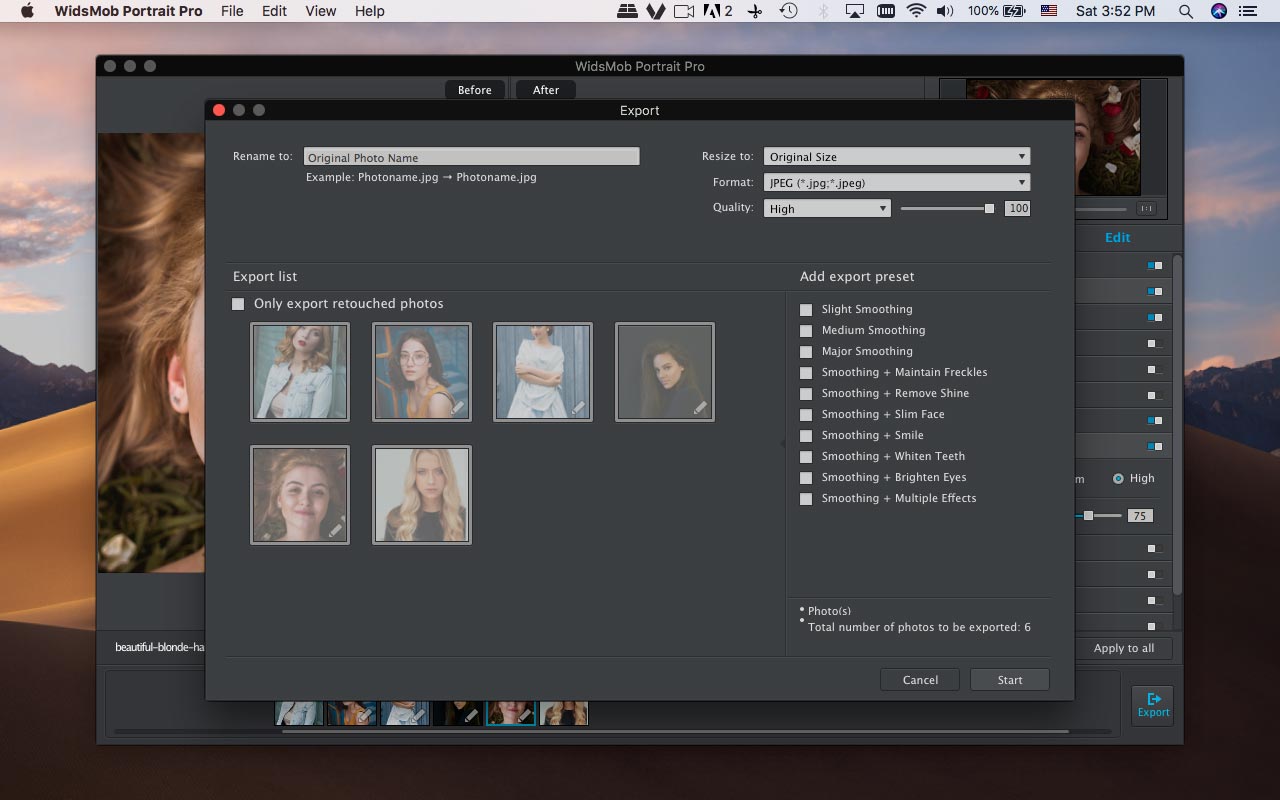1280x800 pixels.
Task: Click the Wi-Fi status icon
Action: tap(916, 11)
